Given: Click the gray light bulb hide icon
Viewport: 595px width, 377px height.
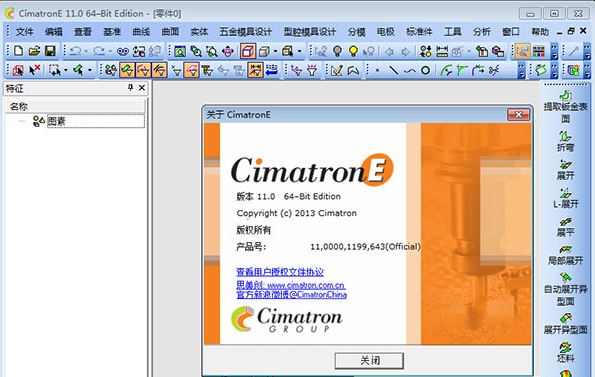Looking at the screenshot, I should pyautogui.click(x=337, y=51).
